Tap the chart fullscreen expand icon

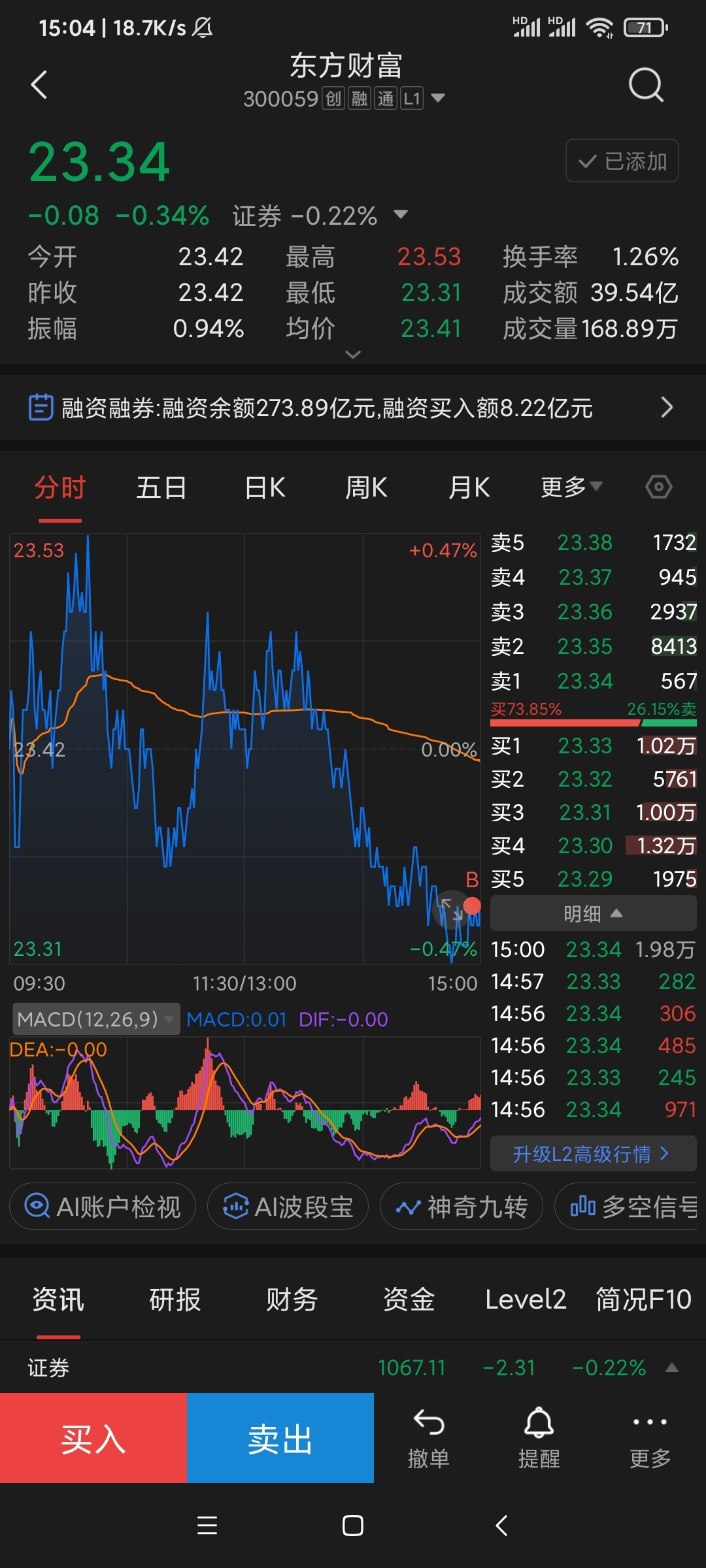(x=451, y=909)
